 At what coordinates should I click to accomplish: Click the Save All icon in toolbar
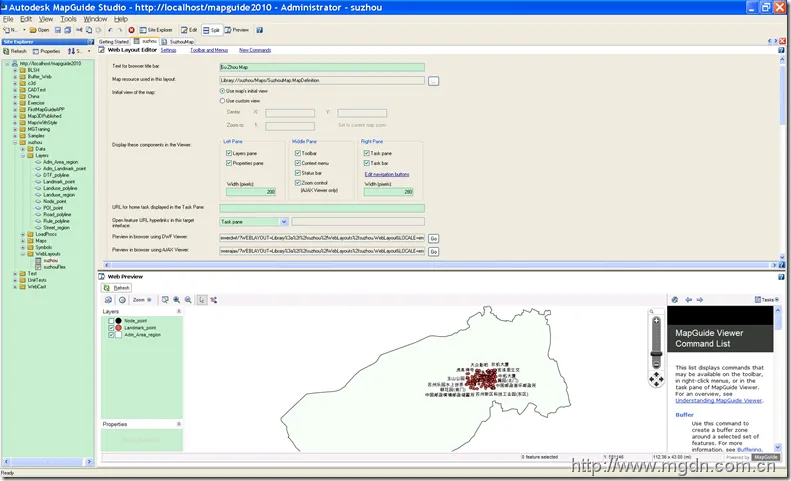[x=67, y=30]
